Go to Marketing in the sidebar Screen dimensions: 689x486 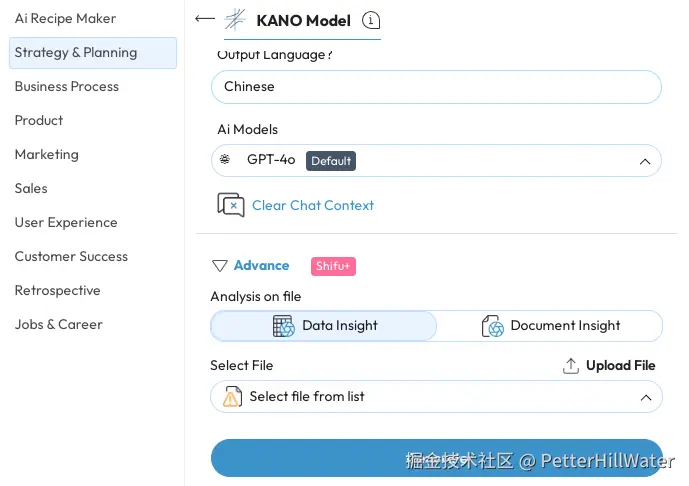(47, 155)
